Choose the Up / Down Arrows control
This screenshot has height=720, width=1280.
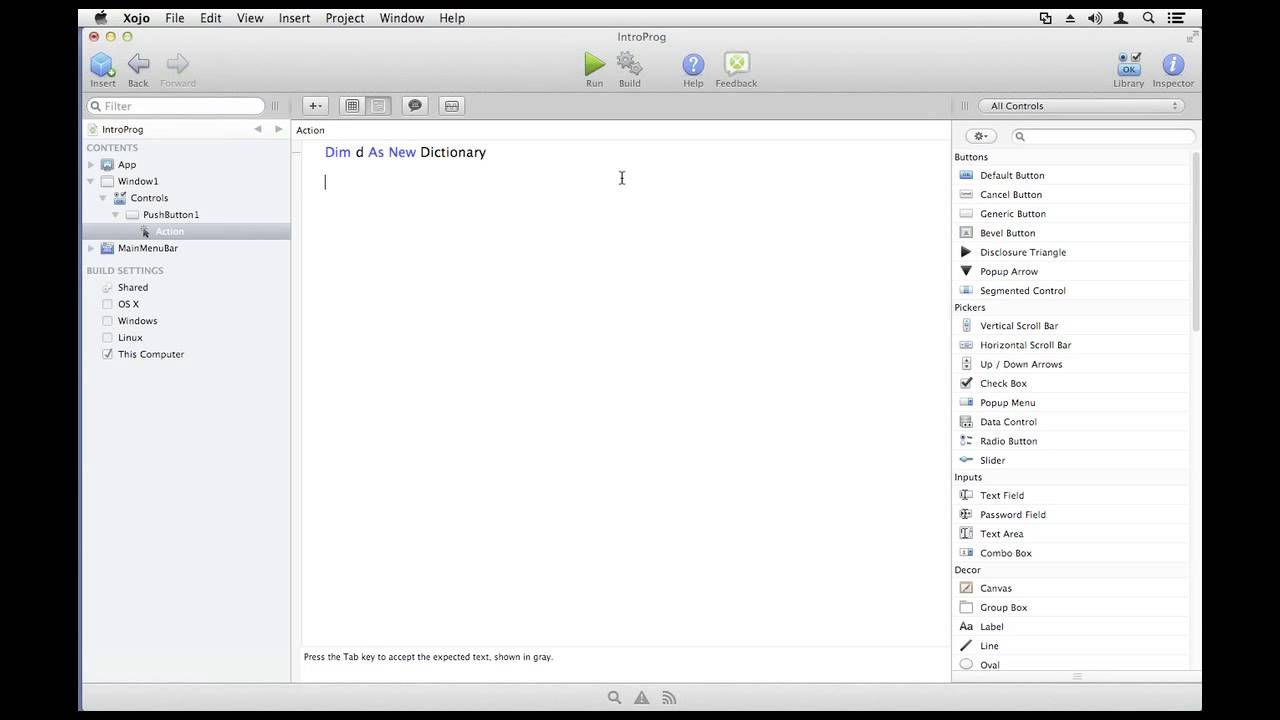click(x=1020, y=364)
